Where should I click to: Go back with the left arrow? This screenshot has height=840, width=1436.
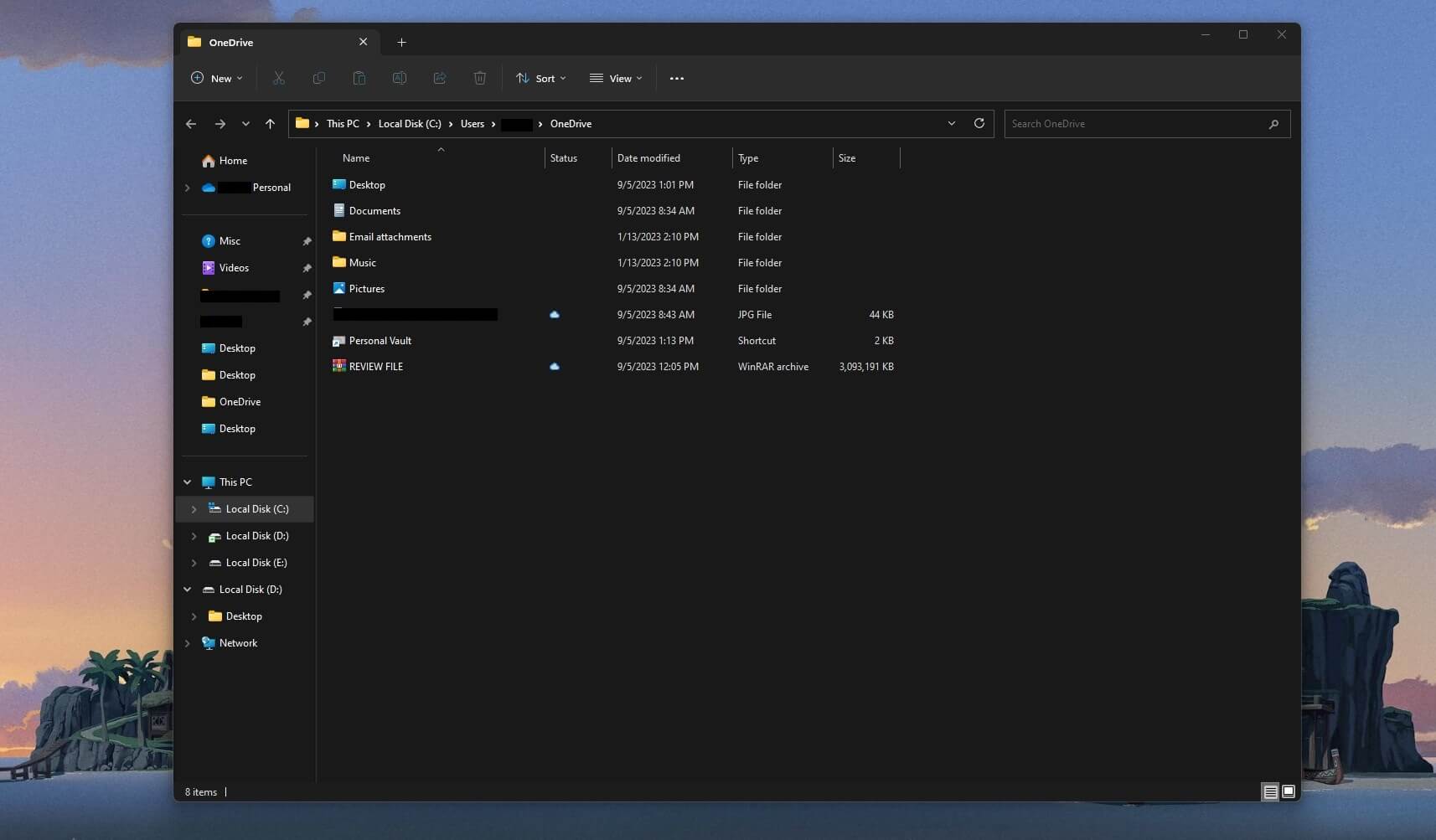[191, 124]
